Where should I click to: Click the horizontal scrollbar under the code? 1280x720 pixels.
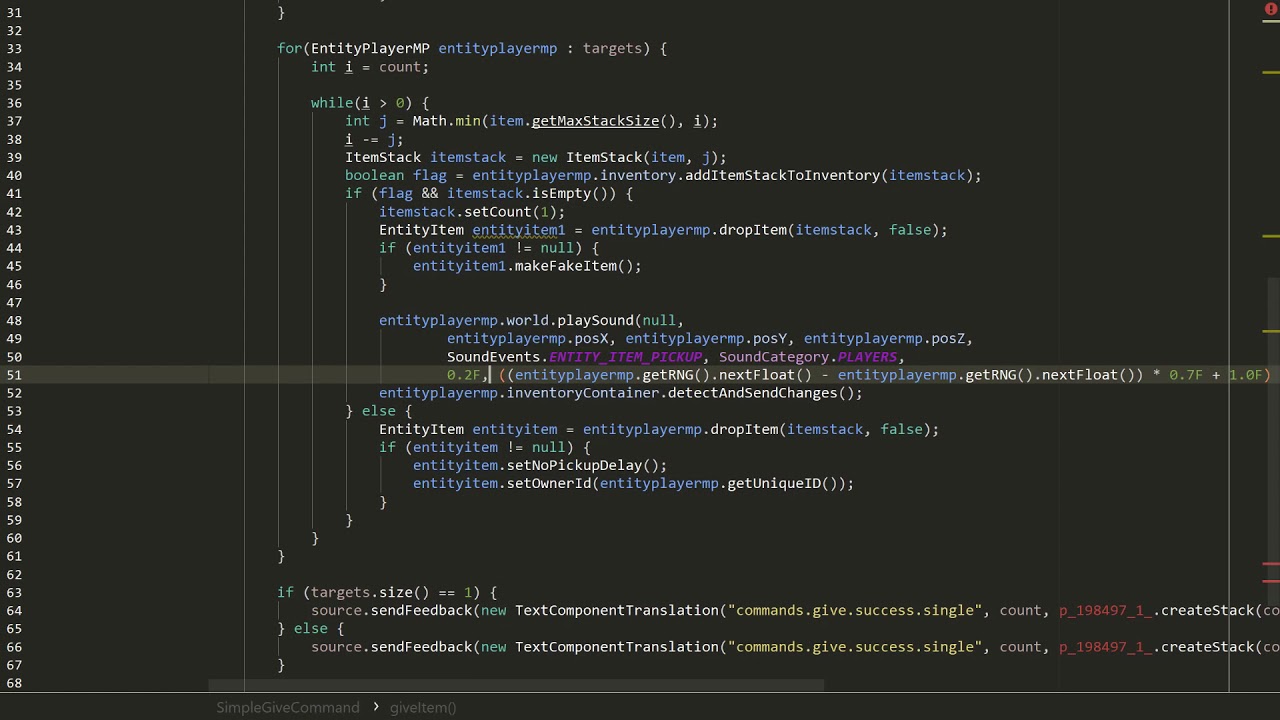click(x=516, y=685)
